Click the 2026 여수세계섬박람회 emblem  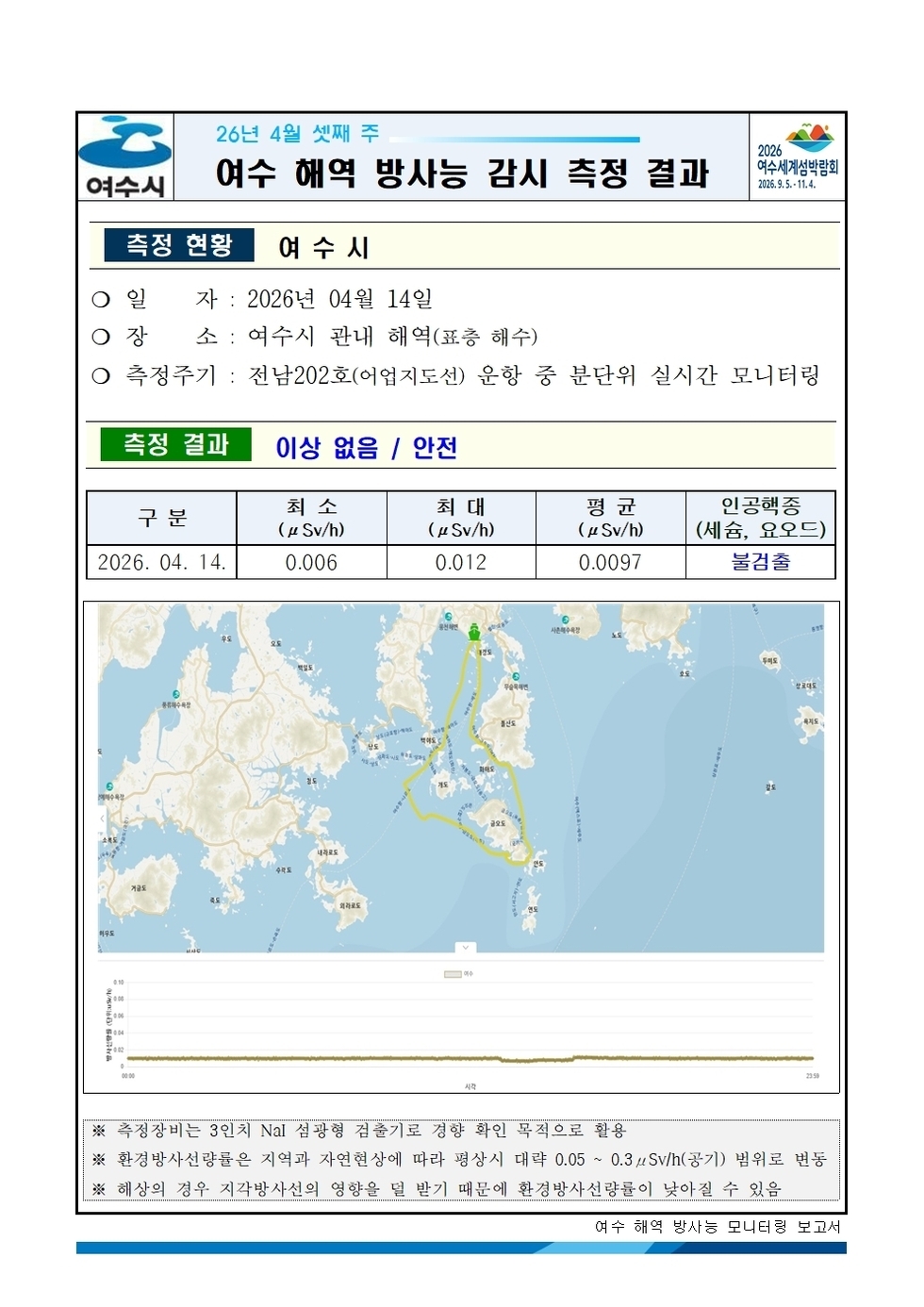[798, 157]
